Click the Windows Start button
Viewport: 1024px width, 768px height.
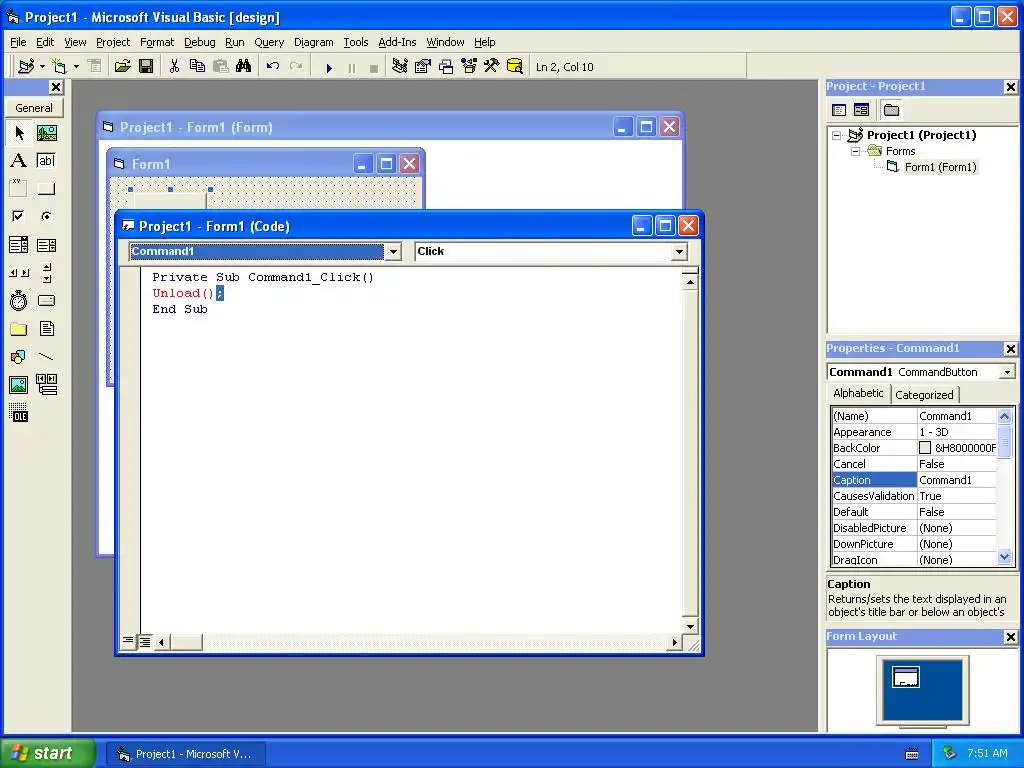[47, 753]
